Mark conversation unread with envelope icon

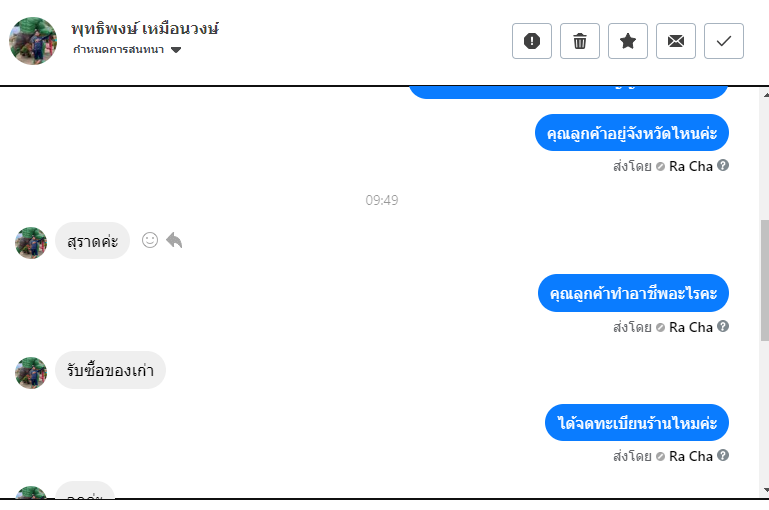point(676,41)
